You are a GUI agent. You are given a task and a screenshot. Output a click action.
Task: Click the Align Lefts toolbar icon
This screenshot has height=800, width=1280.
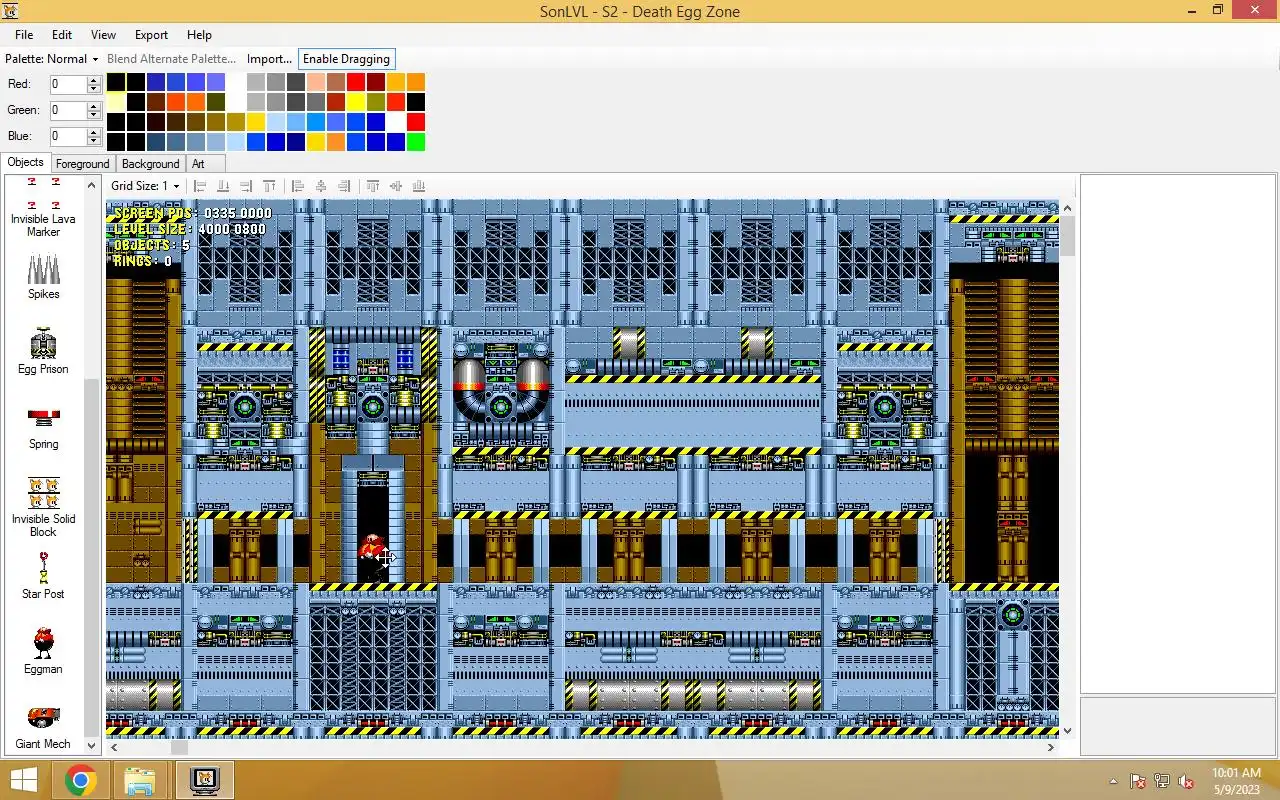298,186
